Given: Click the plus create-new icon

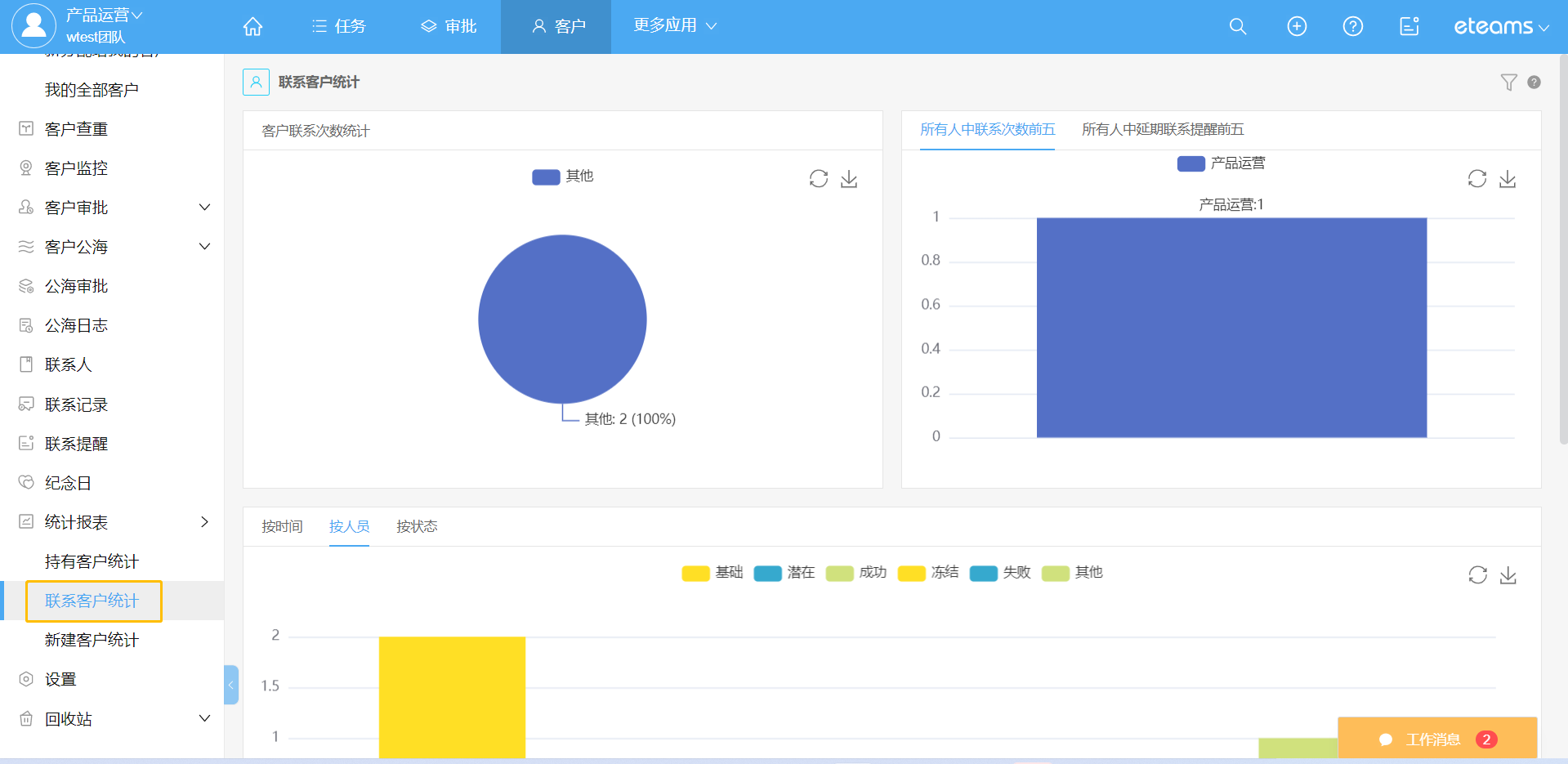Looking at the screenshot, I should coord(1297,27).
